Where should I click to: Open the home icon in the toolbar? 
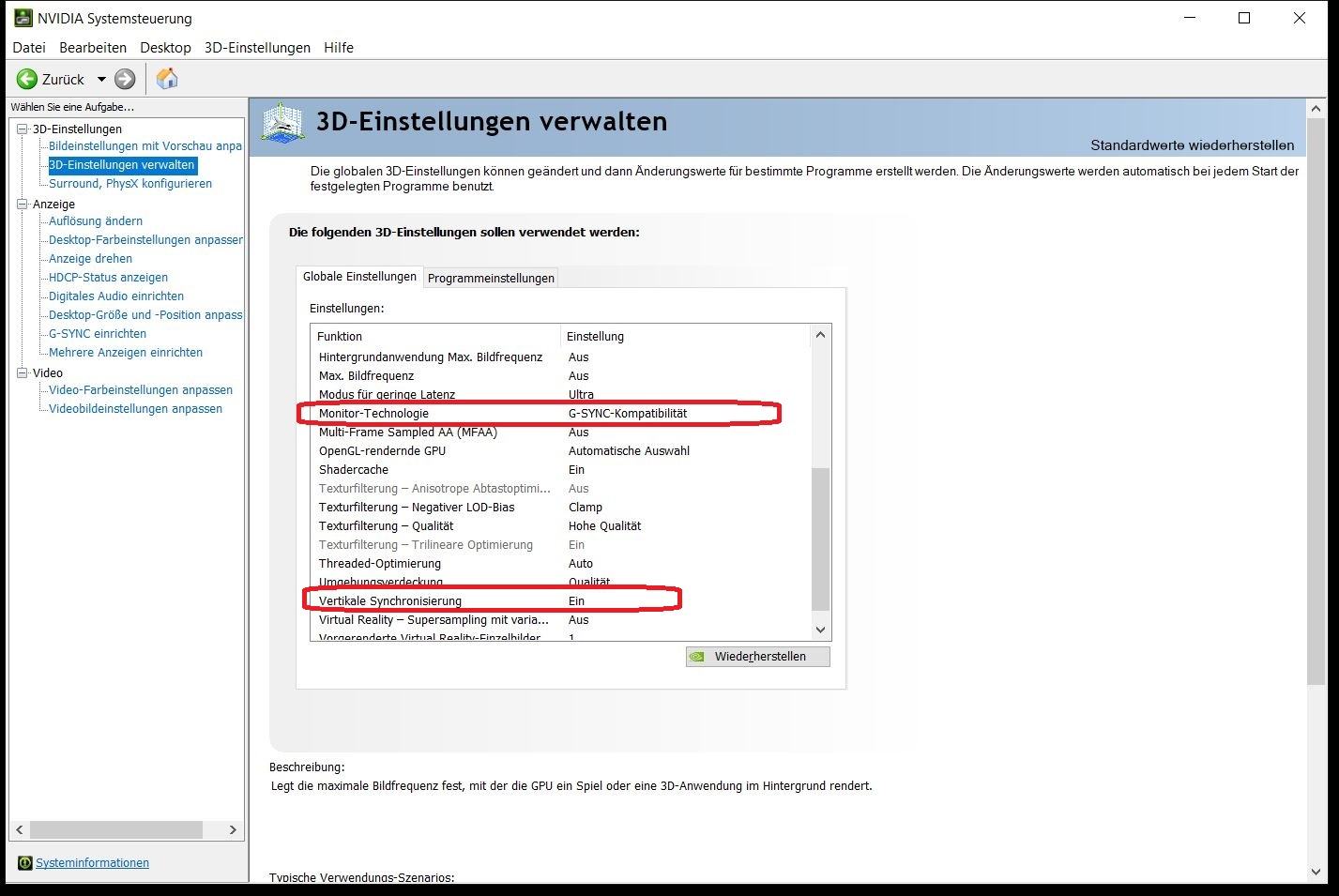pyautogui.click(x=167, y=79)
